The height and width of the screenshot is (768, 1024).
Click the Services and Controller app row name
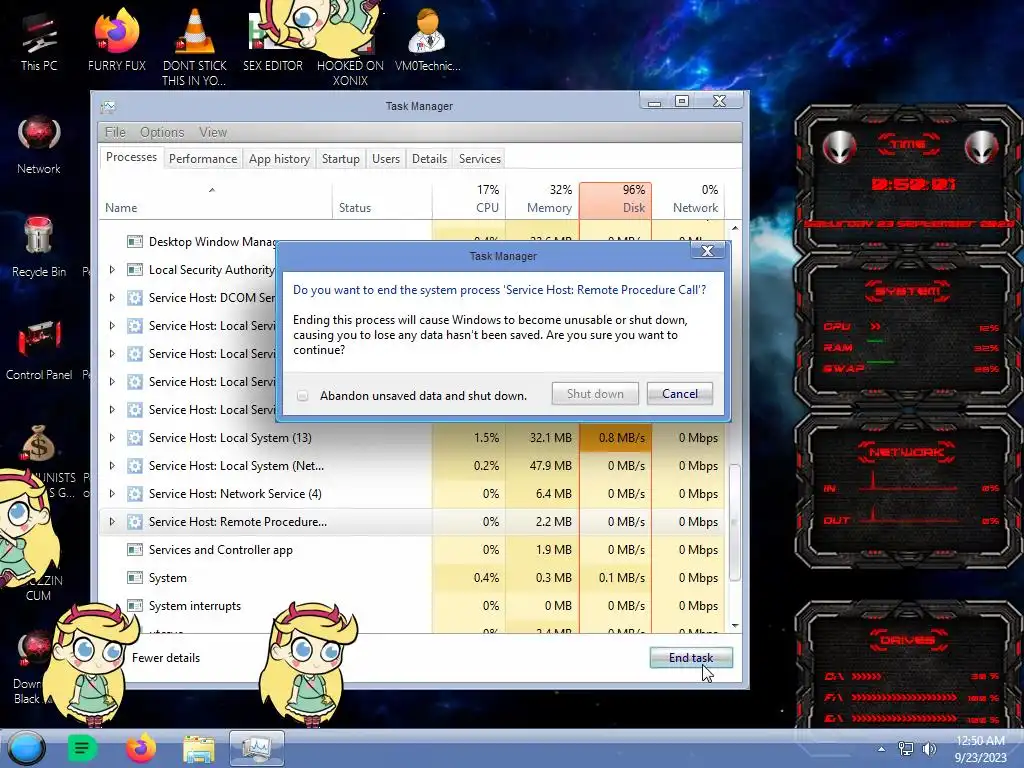pos(221,550)
